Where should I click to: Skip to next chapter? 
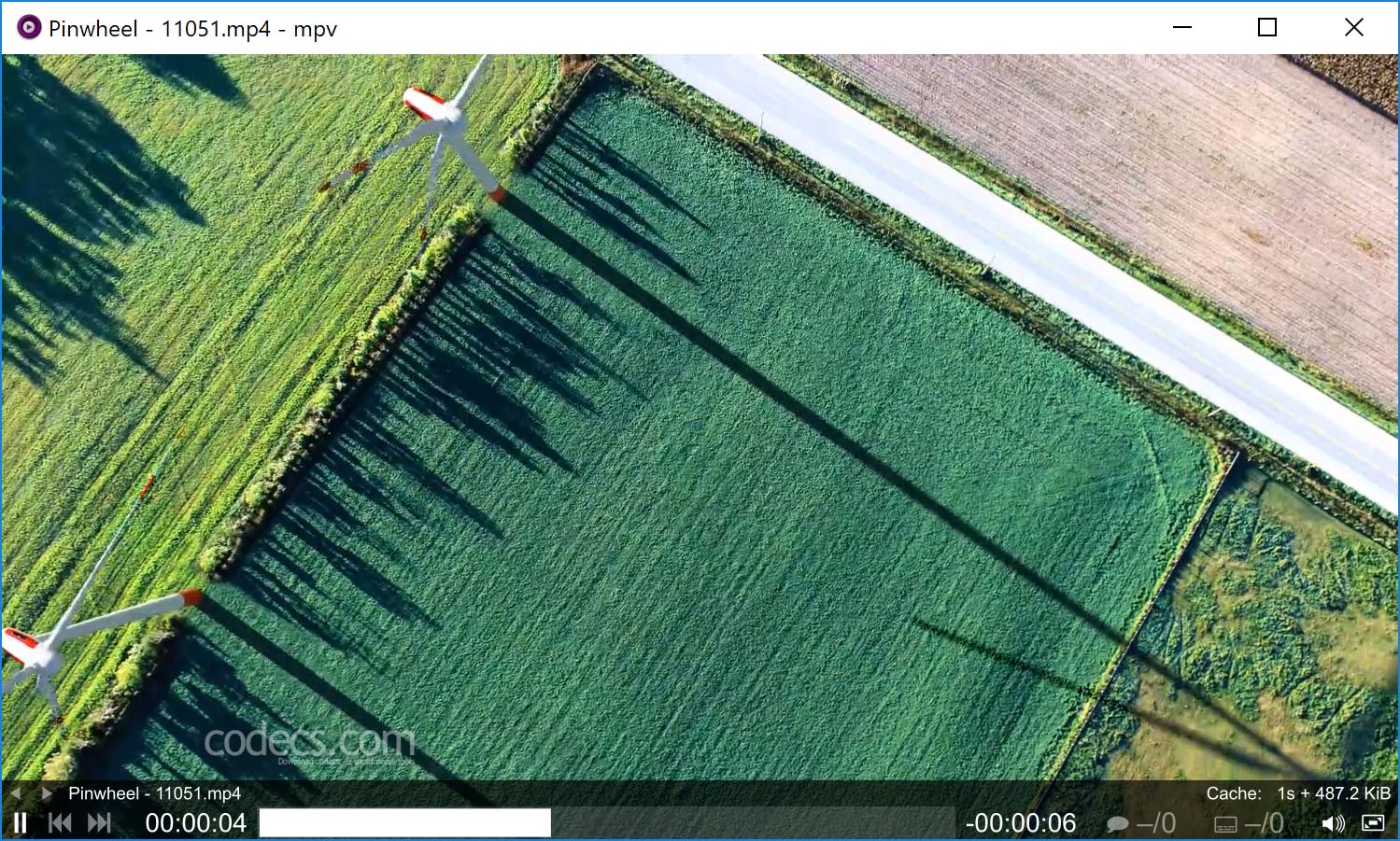tap(99, 823)
